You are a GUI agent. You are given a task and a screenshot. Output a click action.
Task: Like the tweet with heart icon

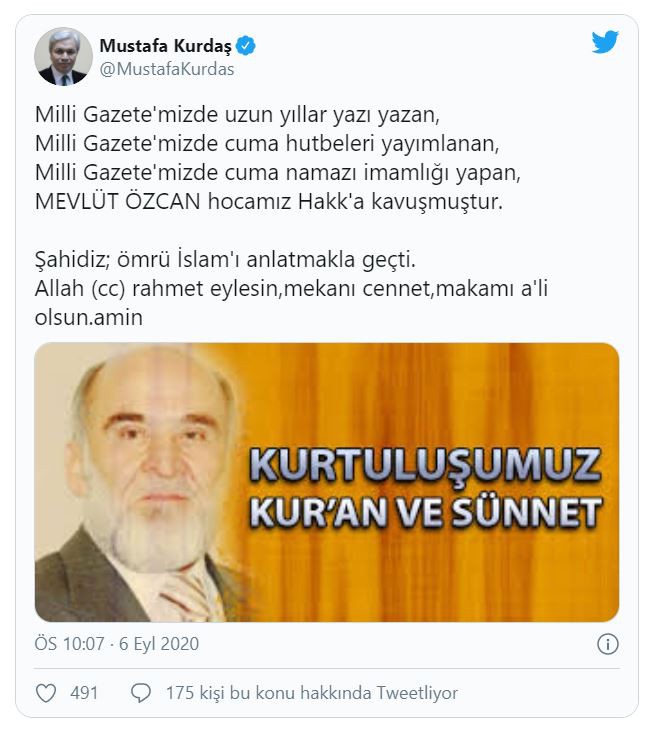coord(46,693)
